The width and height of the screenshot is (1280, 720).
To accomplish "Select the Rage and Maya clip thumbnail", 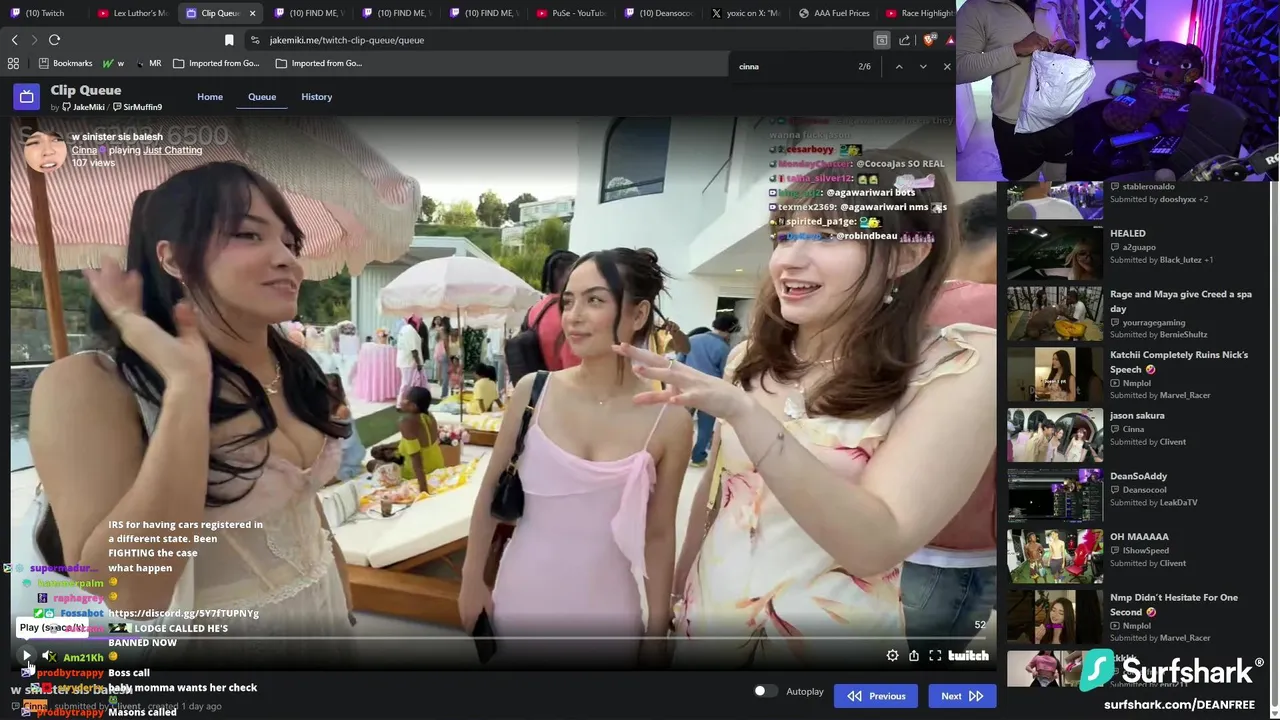I will tap(1054, 313).
